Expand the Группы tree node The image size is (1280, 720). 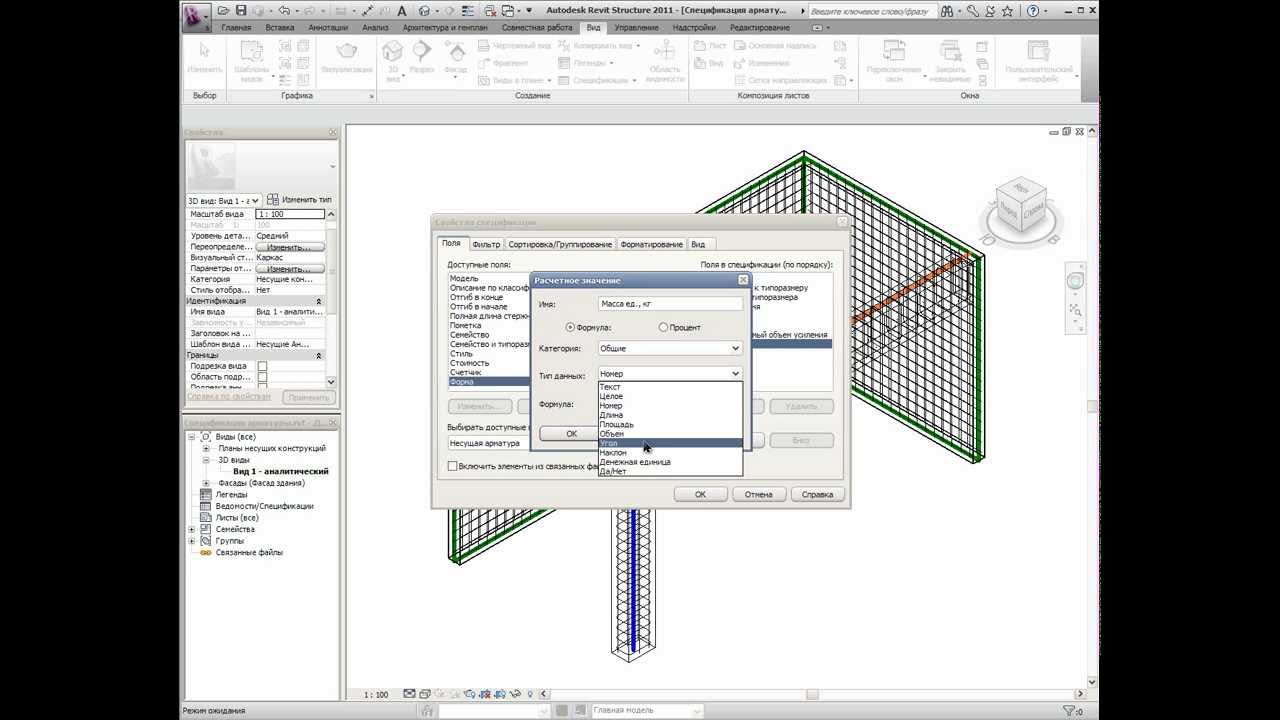tap(191, 541)
